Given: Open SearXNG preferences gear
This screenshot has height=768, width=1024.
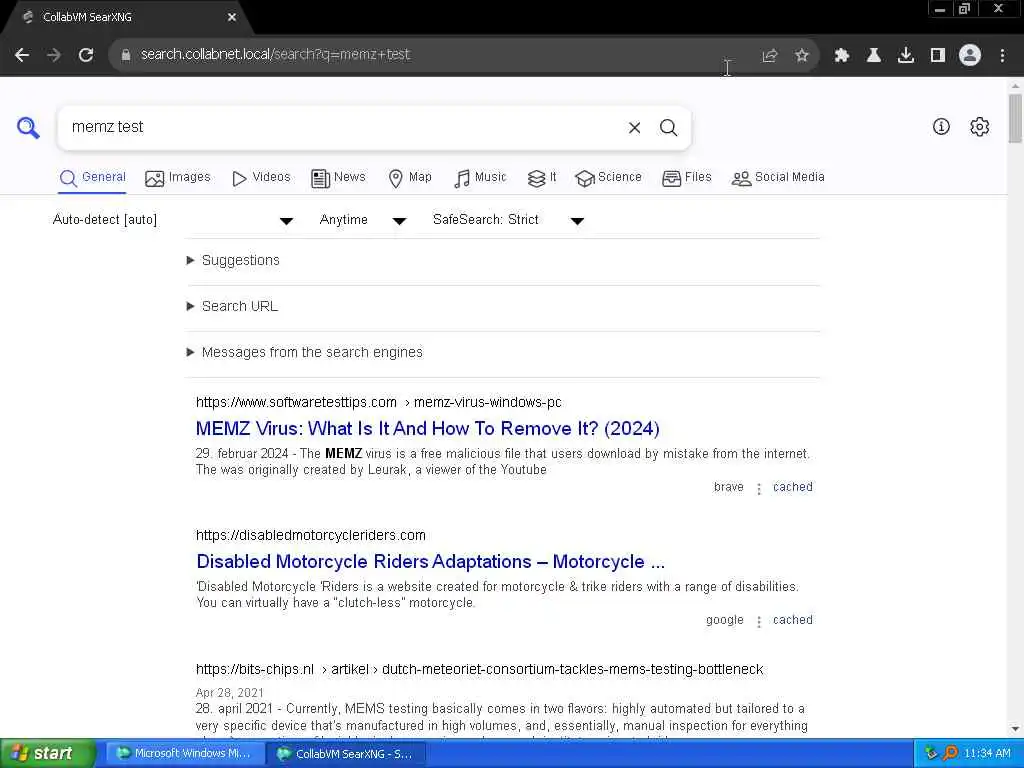Looking at the screenshot, I should (x=979, y=127).
